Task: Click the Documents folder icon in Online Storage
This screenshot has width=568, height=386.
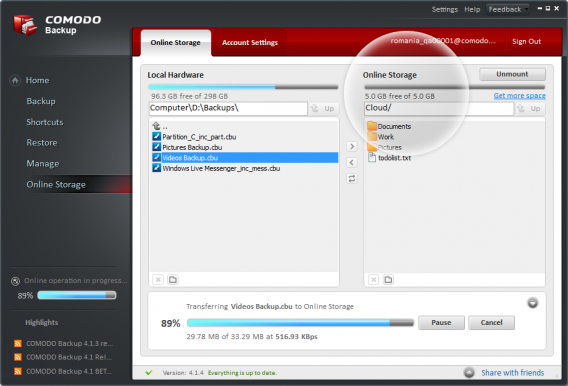Action: click(372, 126)
